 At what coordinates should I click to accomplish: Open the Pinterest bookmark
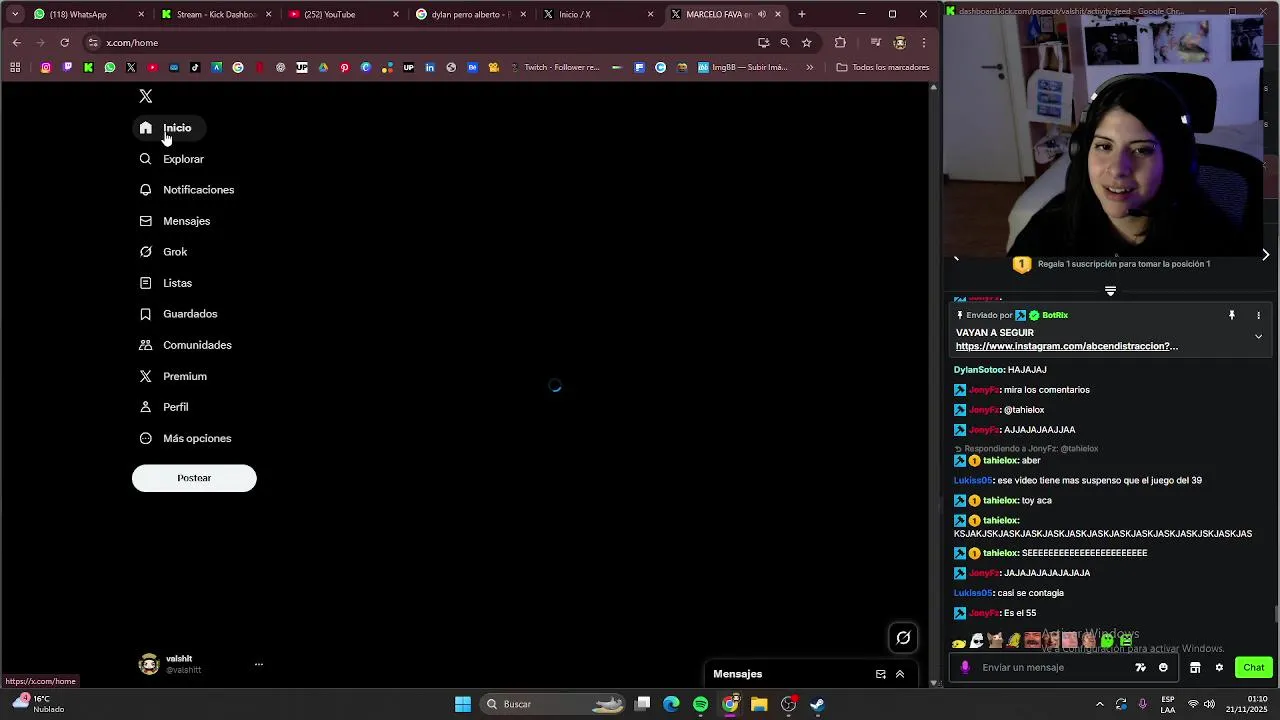point(344,68)
